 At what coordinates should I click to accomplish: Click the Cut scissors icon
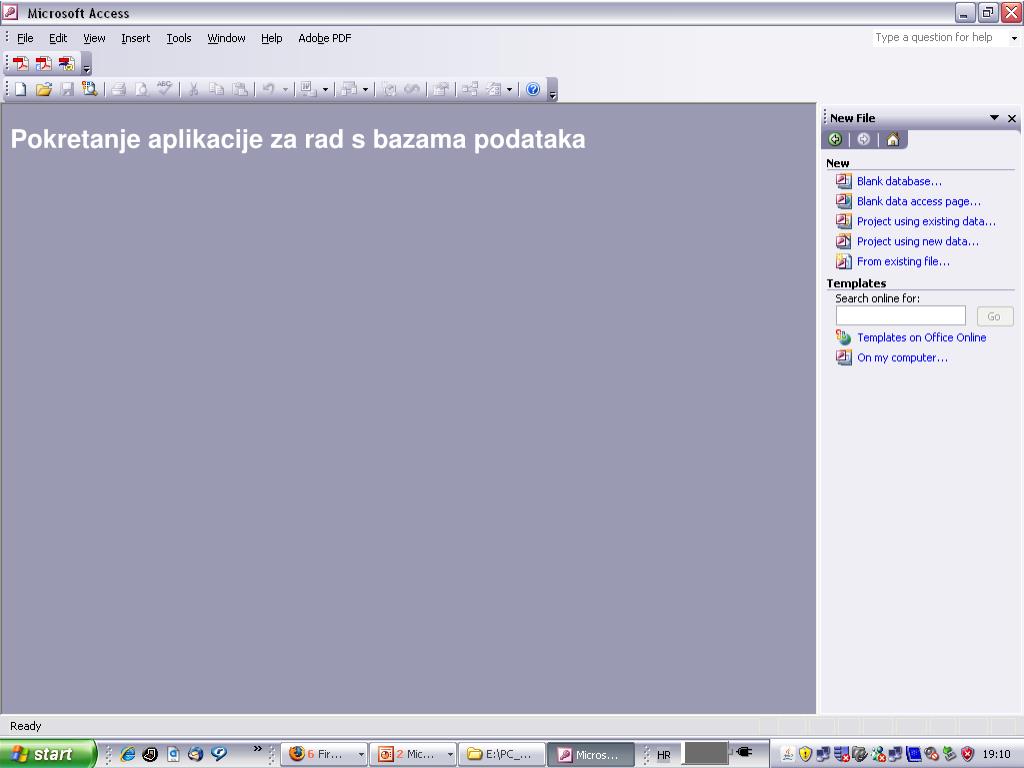coord(193,89)
